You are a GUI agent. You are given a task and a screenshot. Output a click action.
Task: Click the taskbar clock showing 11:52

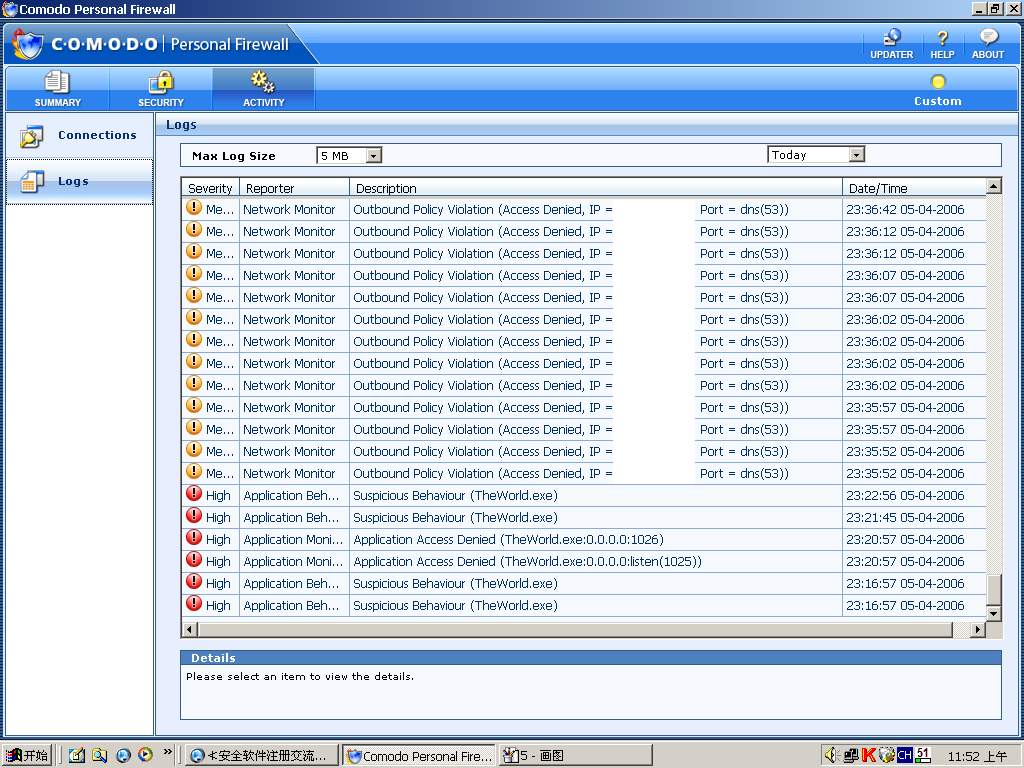point(977,756)
